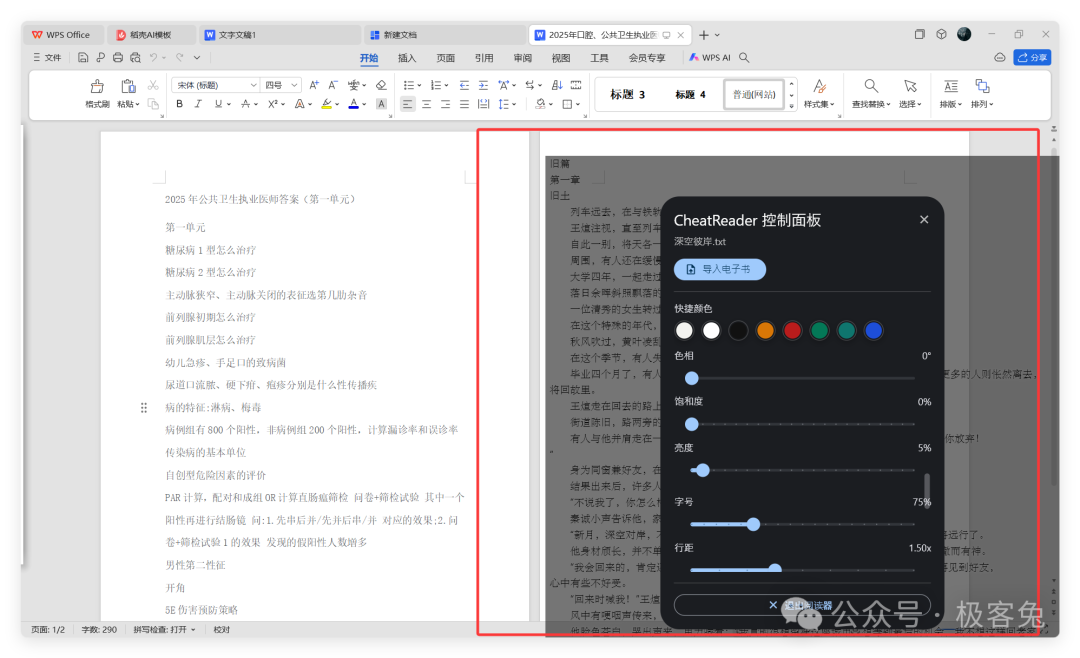Increase paragraph indent
1080x658 pixels.
click(x=483, y=85)
